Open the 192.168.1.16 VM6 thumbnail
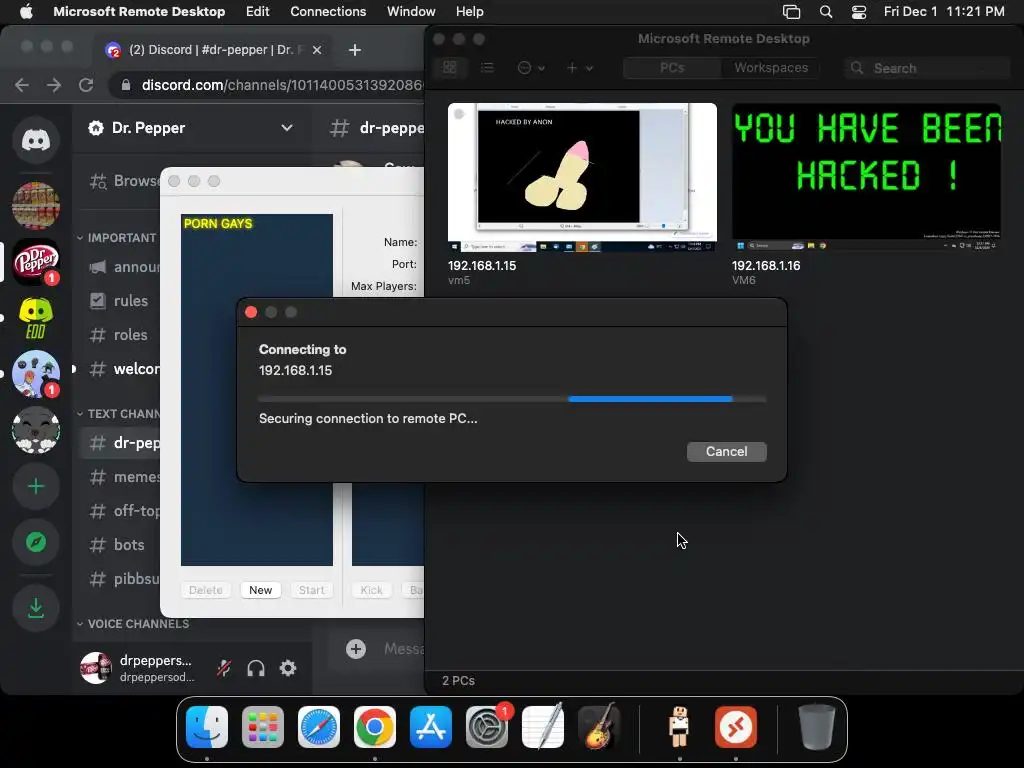 point(866,177)
